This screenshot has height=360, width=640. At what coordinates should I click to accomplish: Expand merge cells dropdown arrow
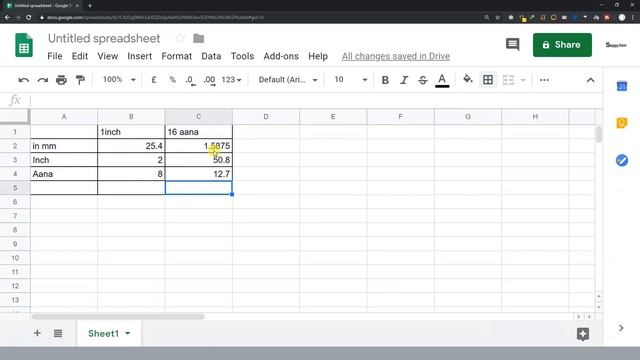(x=523, y=80)
